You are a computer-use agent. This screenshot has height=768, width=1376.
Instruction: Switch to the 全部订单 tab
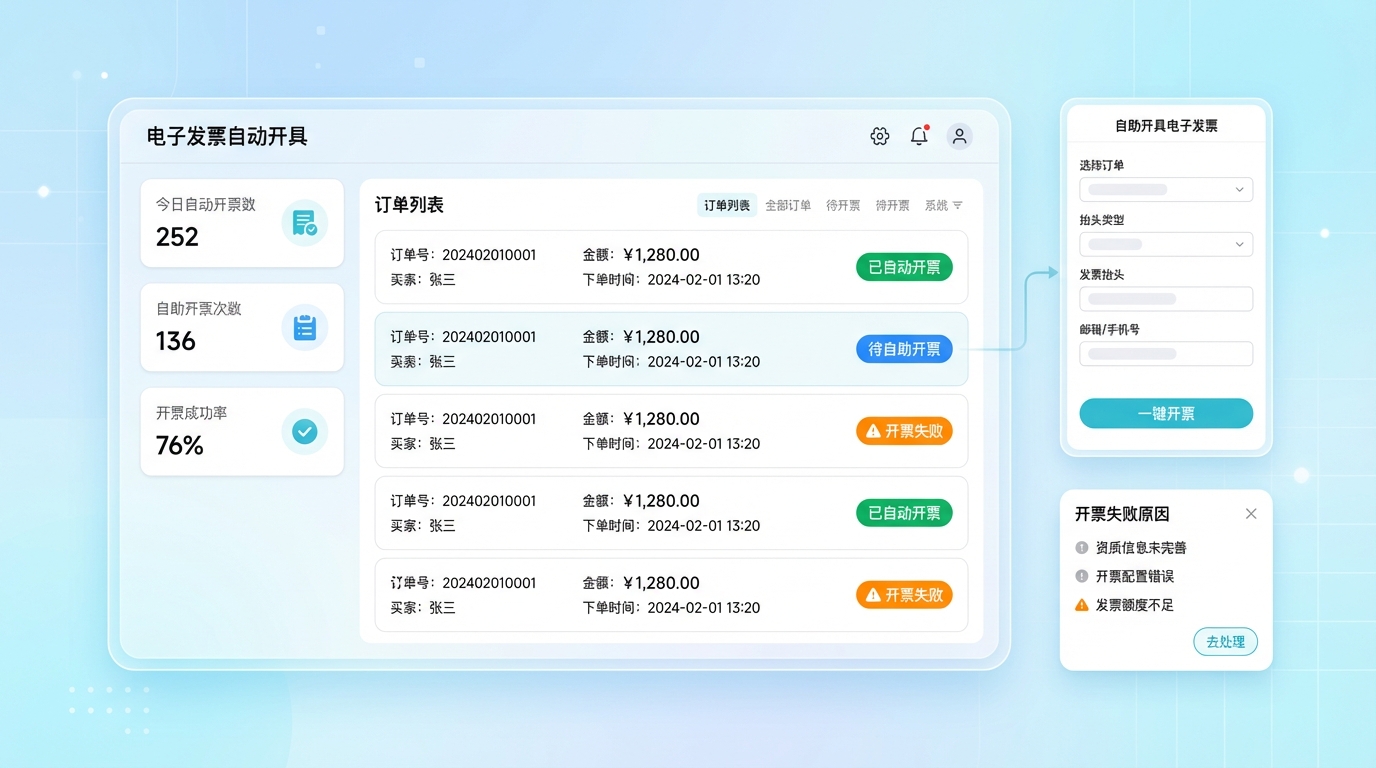click(788, 206)
